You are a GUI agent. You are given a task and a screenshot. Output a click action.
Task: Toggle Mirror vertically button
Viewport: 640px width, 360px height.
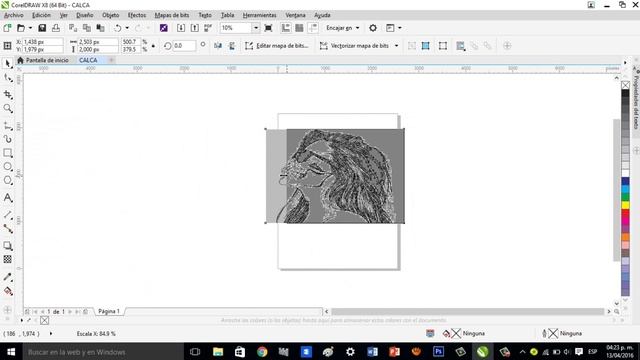click(232, 46)
